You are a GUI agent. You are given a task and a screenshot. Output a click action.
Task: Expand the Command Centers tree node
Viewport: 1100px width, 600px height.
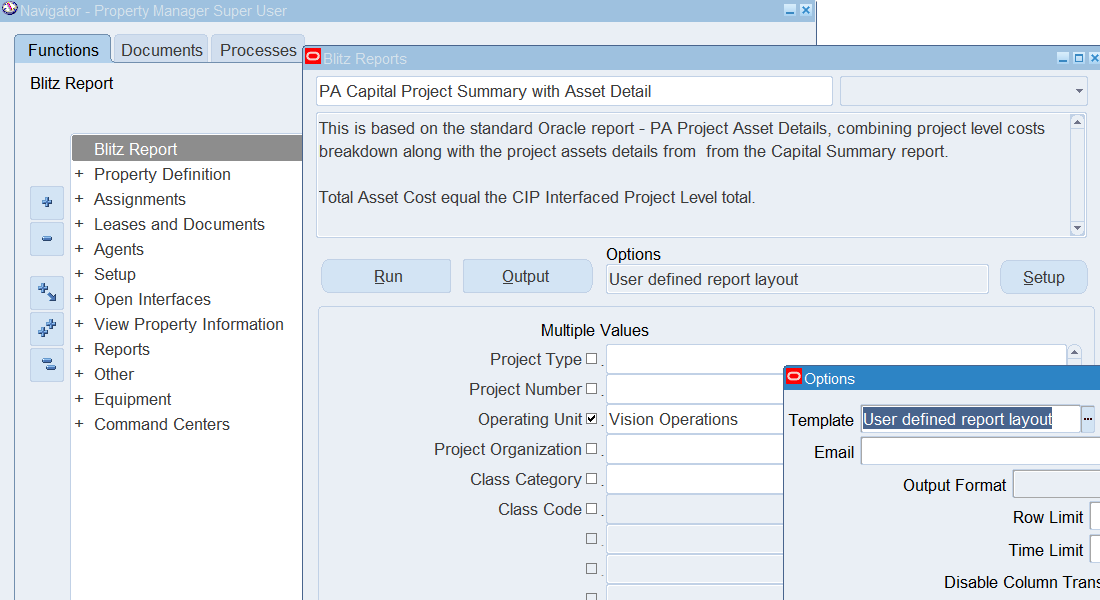(79, 424)
